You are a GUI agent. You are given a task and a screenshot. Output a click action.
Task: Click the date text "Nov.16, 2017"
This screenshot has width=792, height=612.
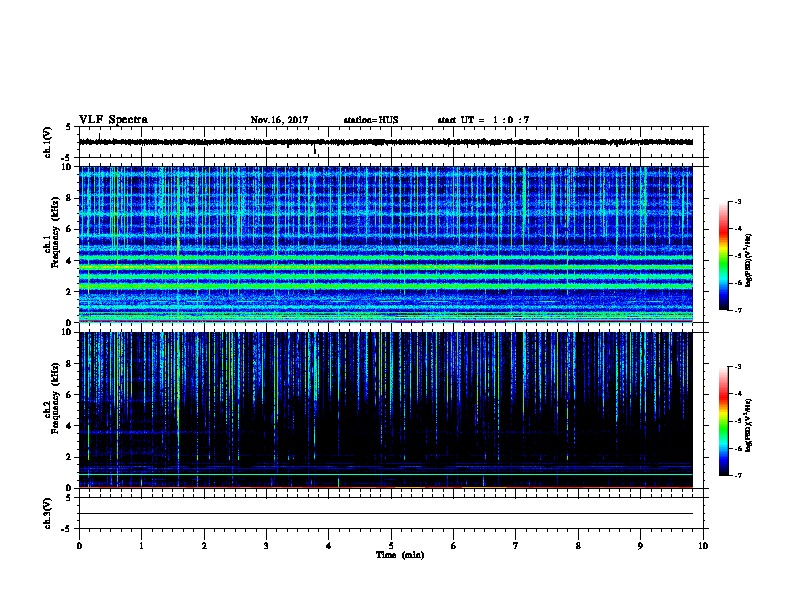click(x=279, y=120)
